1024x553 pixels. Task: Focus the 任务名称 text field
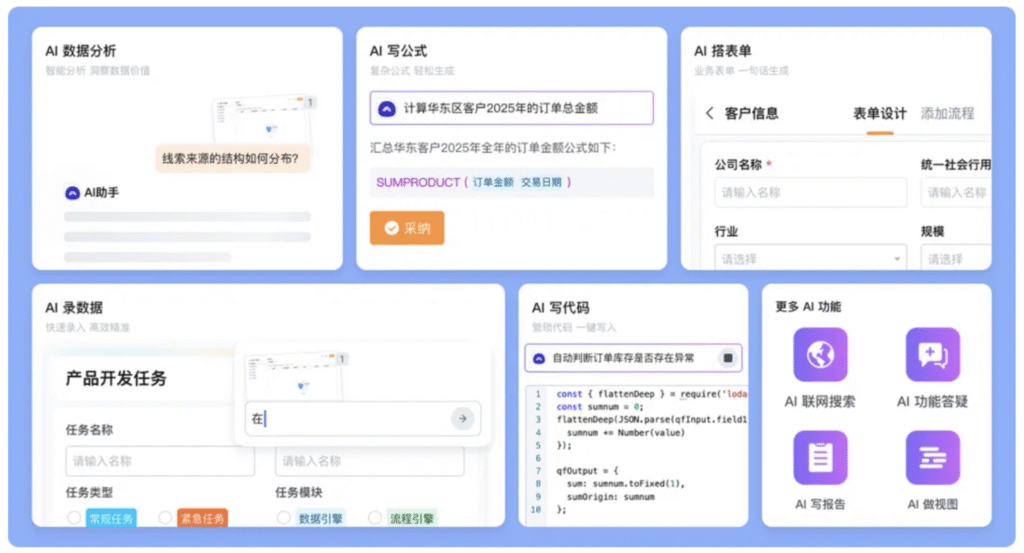tap(160, 461)
